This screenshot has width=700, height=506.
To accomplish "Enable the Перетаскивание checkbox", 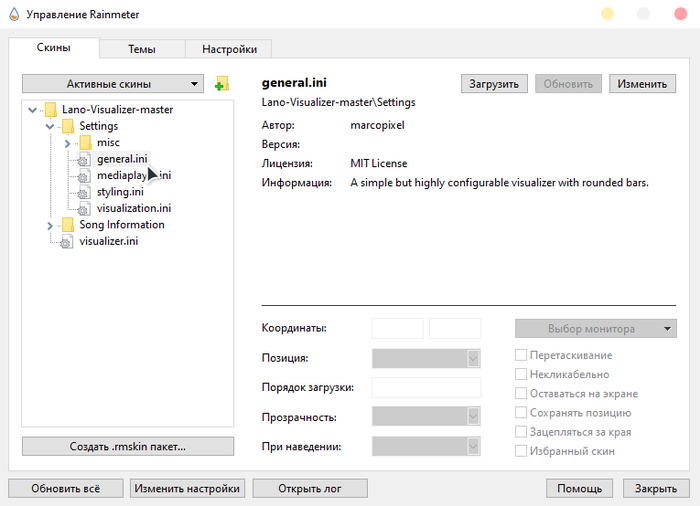I will 521,355.
